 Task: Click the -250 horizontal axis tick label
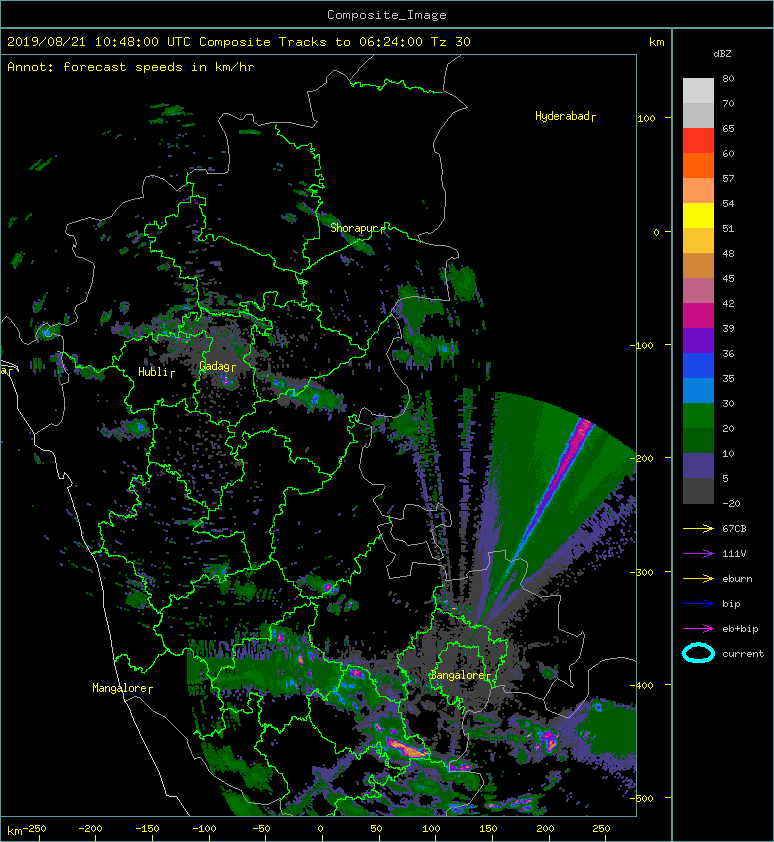[x=35, y=829]
